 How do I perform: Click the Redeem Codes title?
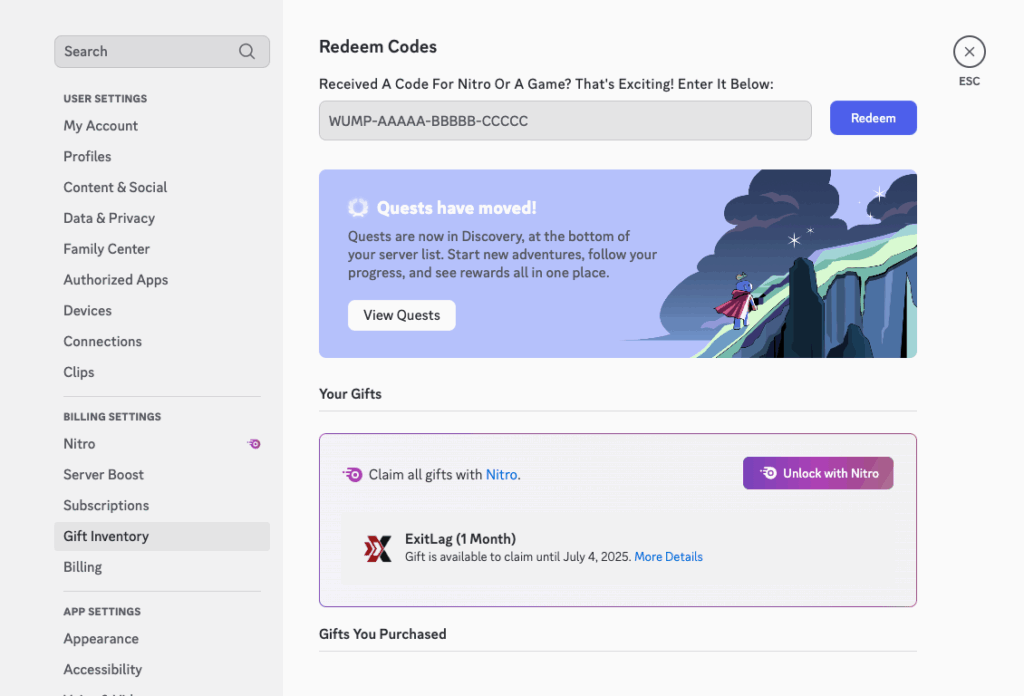(377, 46)
